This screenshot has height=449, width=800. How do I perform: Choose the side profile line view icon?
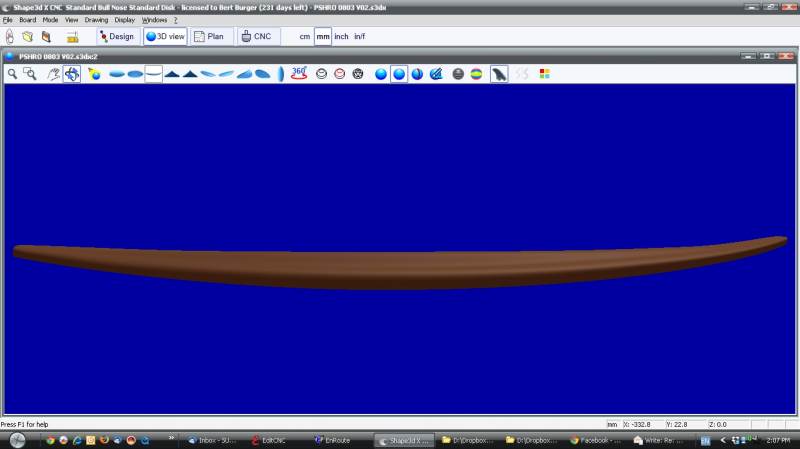click(x=153, y=73)
